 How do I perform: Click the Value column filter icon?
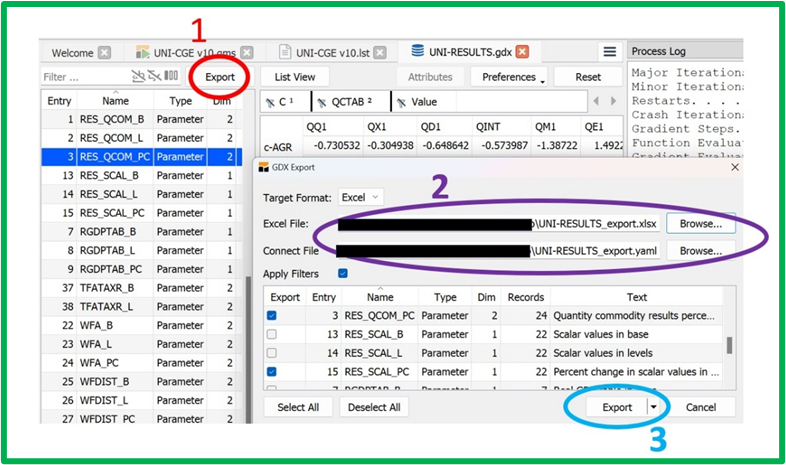(x=400, y=102)
